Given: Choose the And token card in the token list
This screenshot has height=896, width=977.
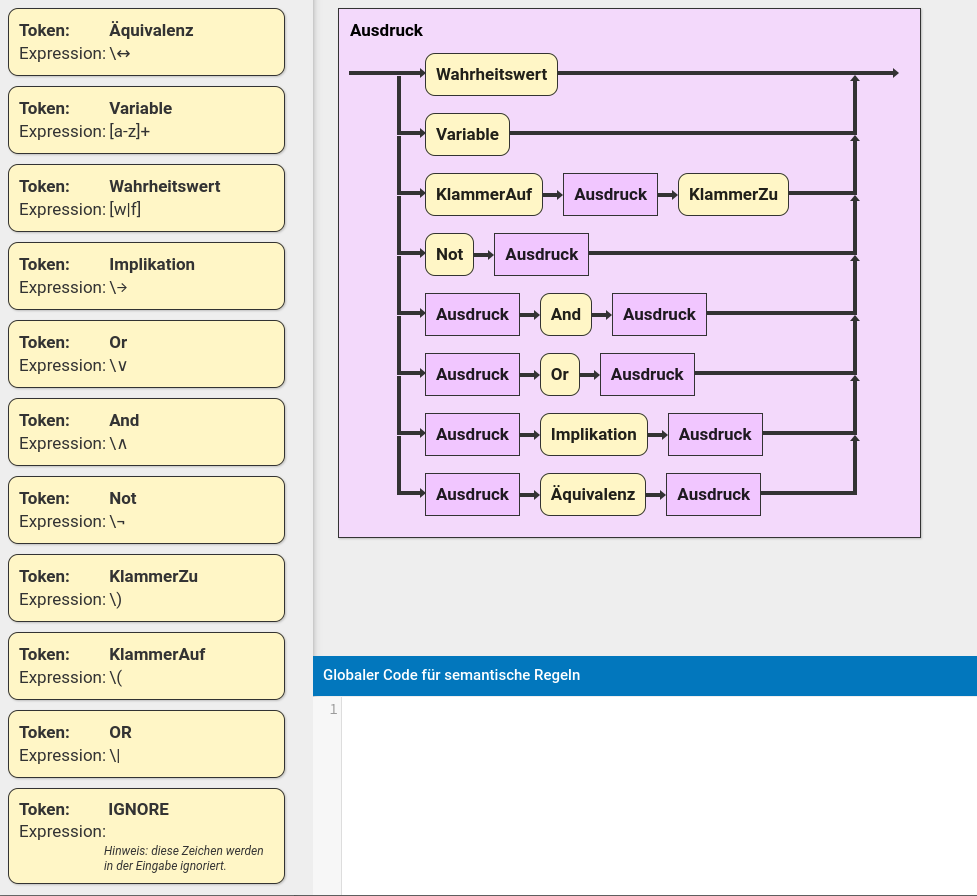Looking at the screenshot, I should pyautogui.click(x=146, y=432).
